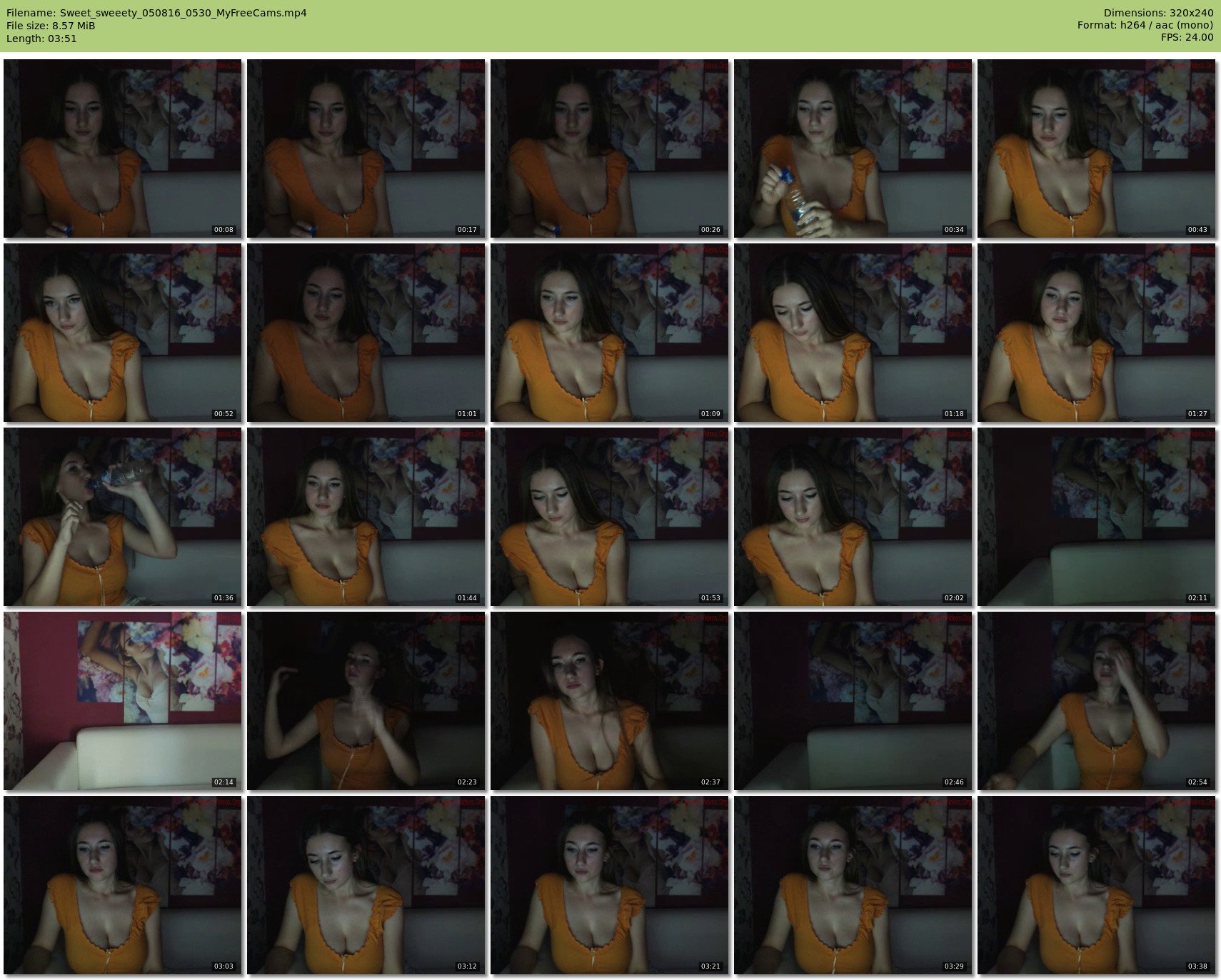Open the 00:34 thumbnail with water bottle

click(853, 148)
